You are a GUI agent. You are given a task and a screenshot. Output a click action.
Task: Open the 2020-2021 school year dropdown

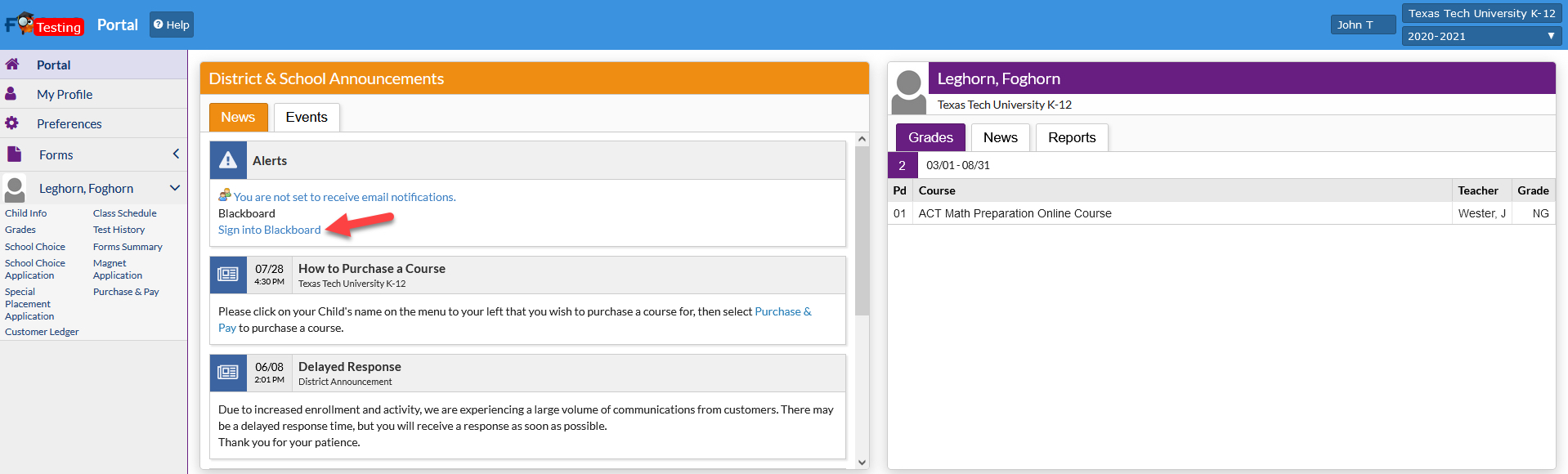tap(1481, 36)
